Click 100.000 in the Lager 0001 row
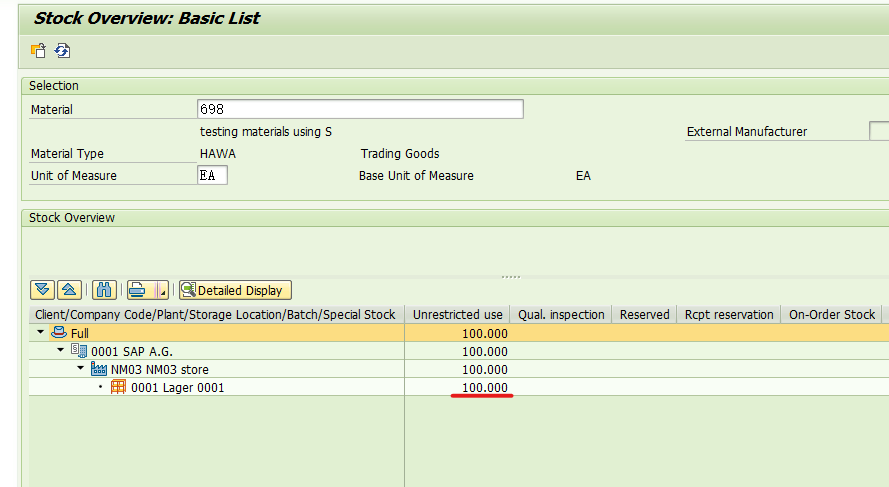889x487 pixels. (x=485, y=388)
